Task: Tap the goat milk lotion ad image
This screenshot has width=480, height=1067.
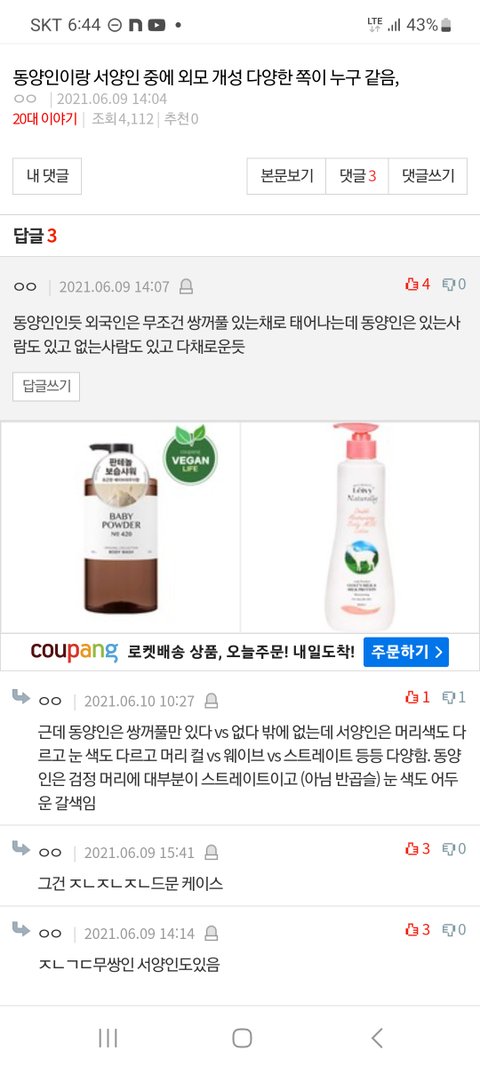Action: (359, 527)
